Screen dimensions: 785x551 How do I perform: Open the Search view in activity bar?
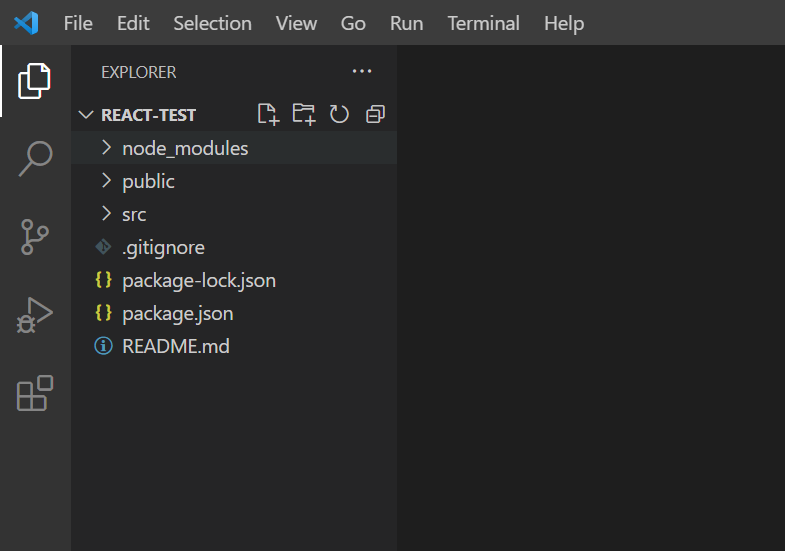36,159
